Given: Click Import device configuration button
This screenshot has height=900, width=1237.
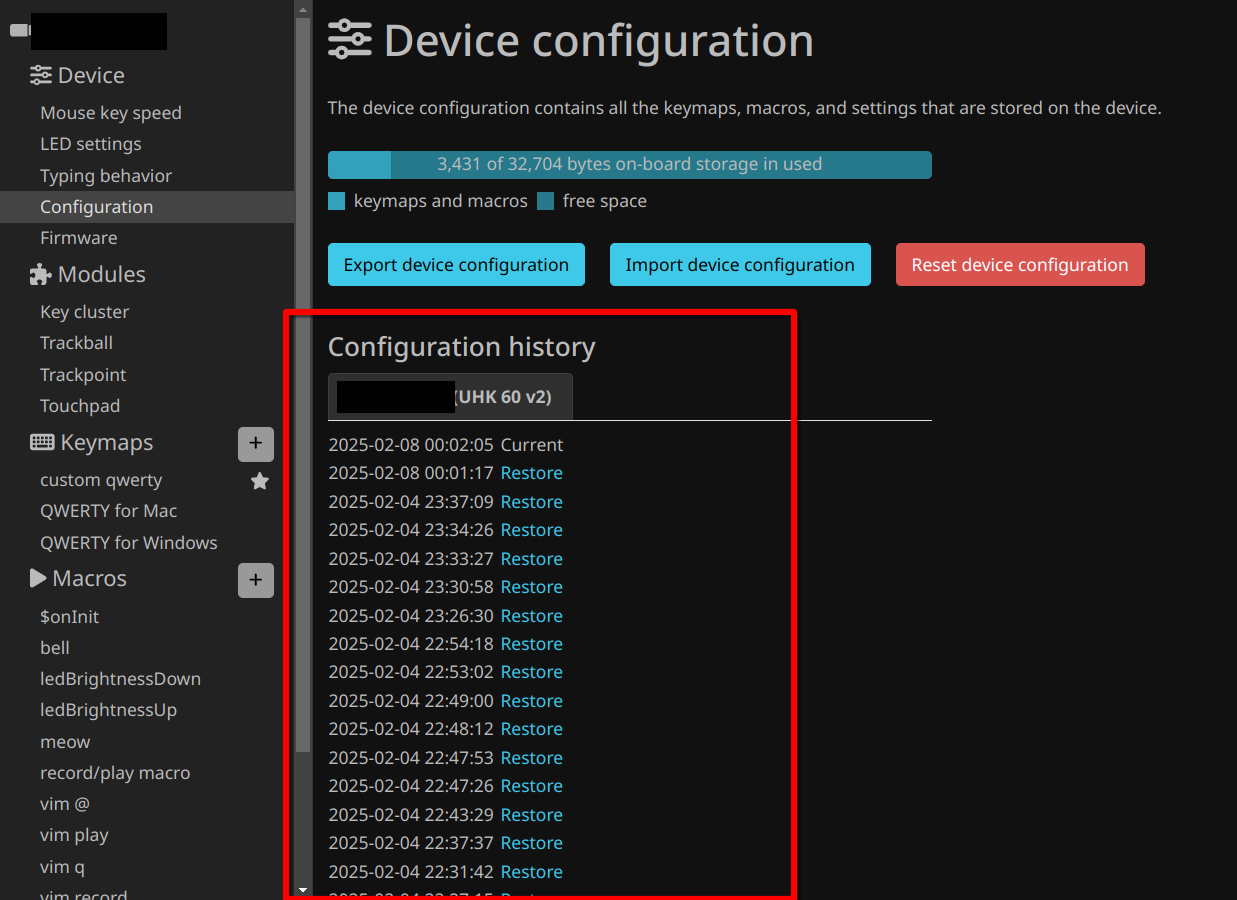Looking at the screenshot, I should (739, 265).
